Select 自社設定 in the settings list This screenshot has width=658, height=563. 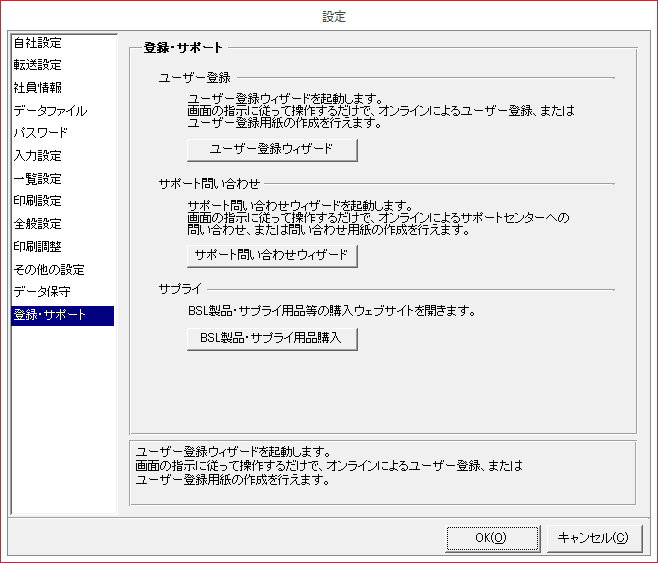pyautogui.click(x=63, y=42)
